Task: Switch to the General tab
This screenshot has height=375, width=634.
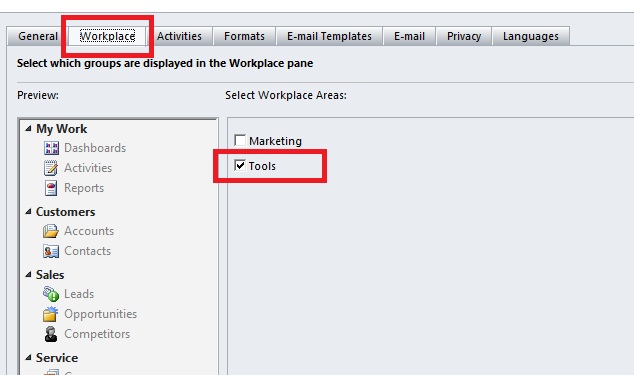Action: pyautogui.click(x=38, y=36)
